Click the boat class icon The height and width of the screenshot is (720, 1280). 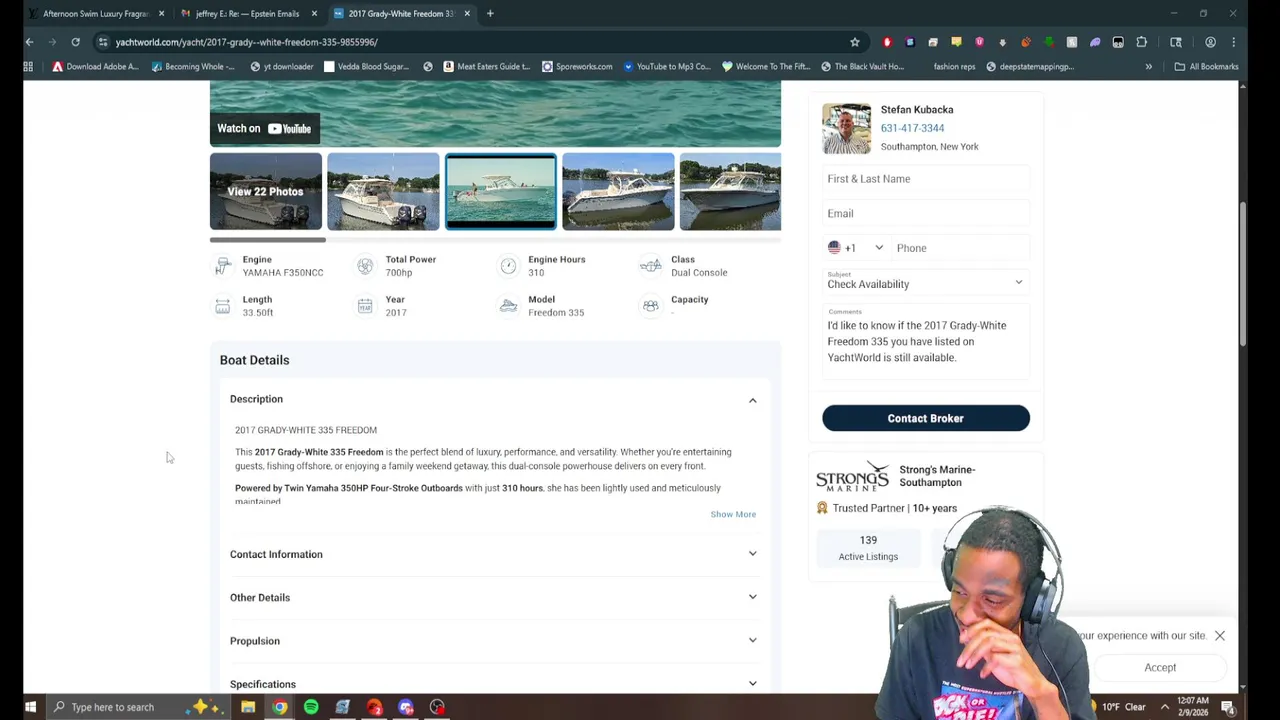pos(651,266)
